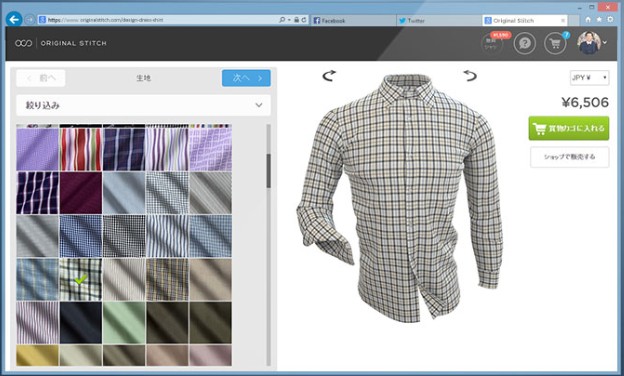Select the solid burgundy fabric swatch
The width and height of the screenshot is (624, 376).
pos(81,193)
